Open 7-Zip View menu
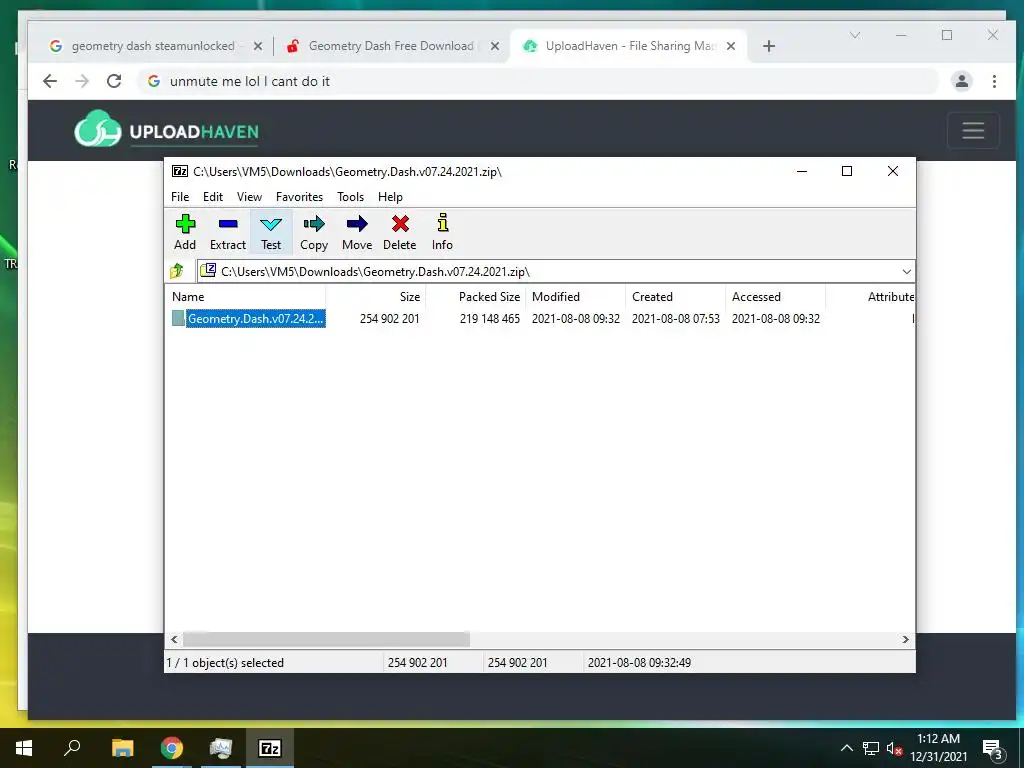This screenshot has width=1024, height=768. (x=249, y=197)
